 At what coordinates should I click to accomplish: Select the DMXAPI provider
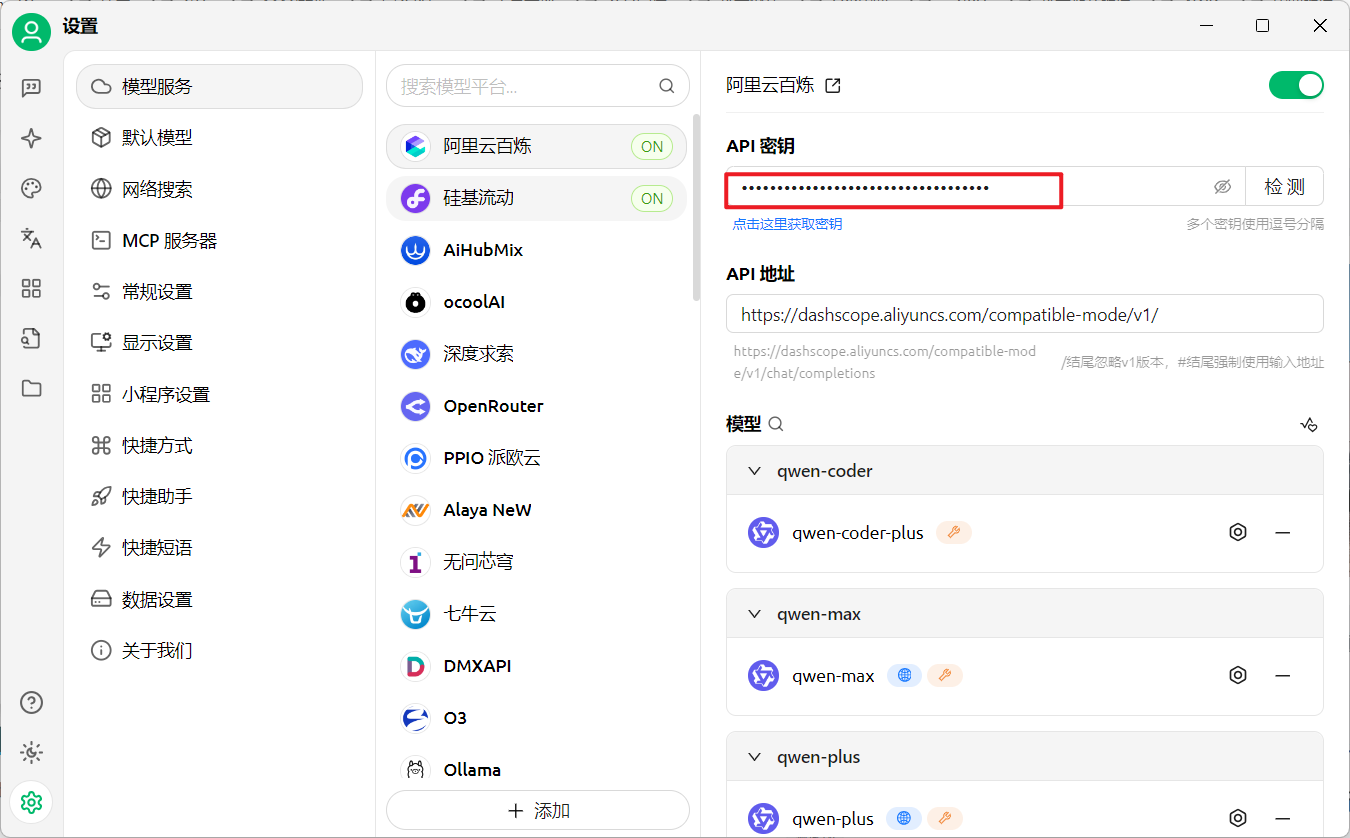click(536, 666)
